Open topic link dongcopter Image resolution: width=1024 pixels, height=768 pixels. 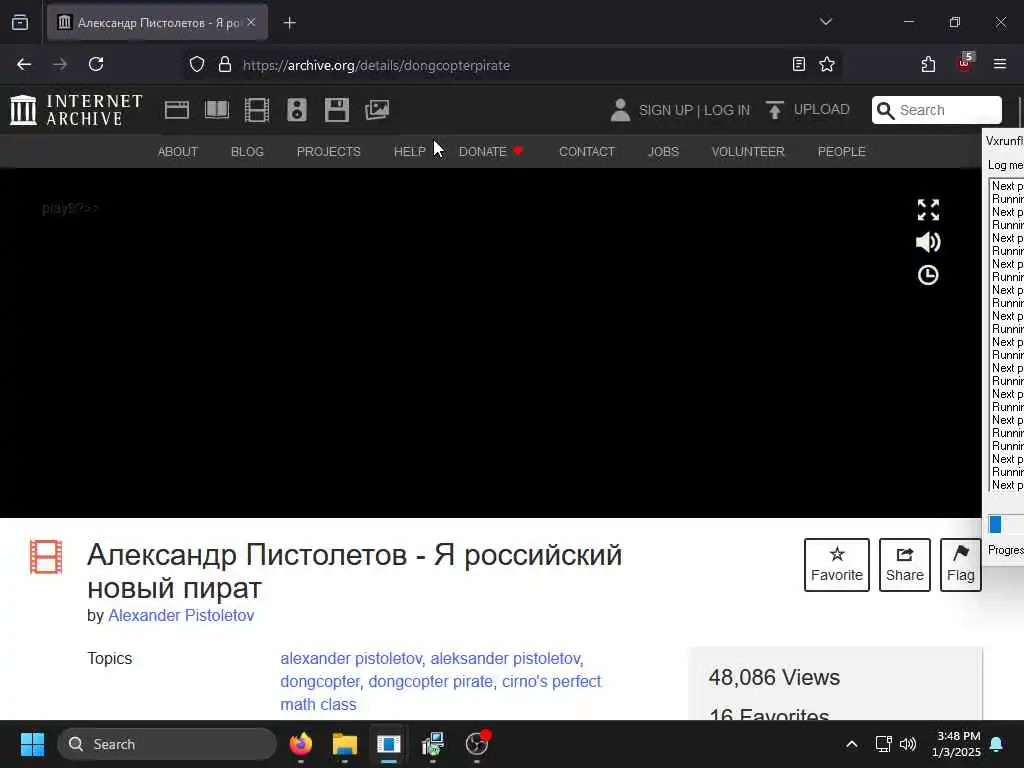319,681
